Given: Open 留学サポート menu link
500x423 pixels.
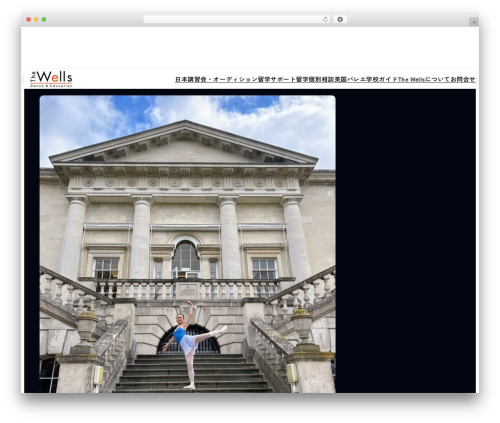Looking at the screenshot, I should (277, 79).
